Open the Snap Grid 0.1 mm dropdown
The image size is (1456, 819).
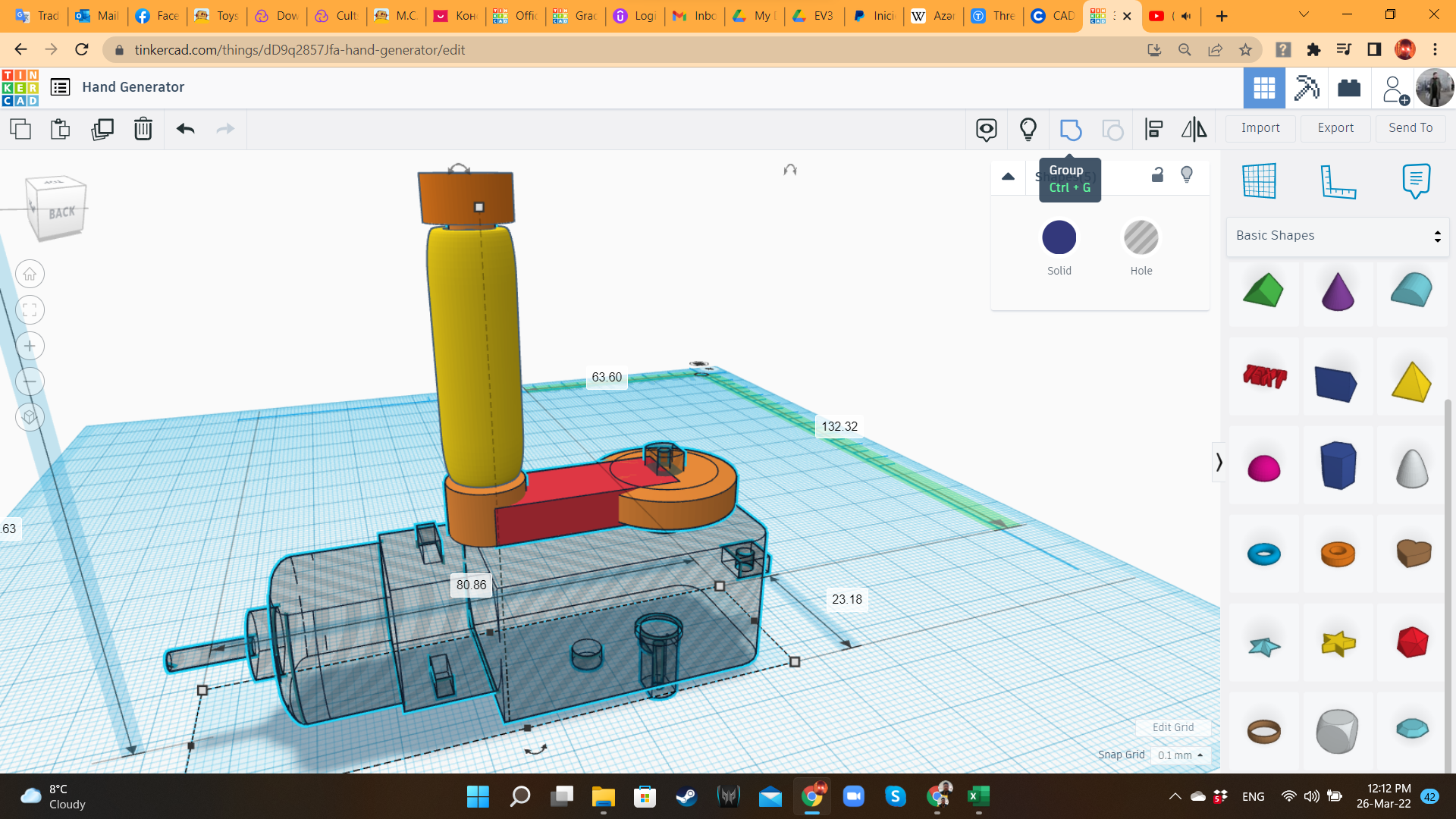pos(1180,755)
